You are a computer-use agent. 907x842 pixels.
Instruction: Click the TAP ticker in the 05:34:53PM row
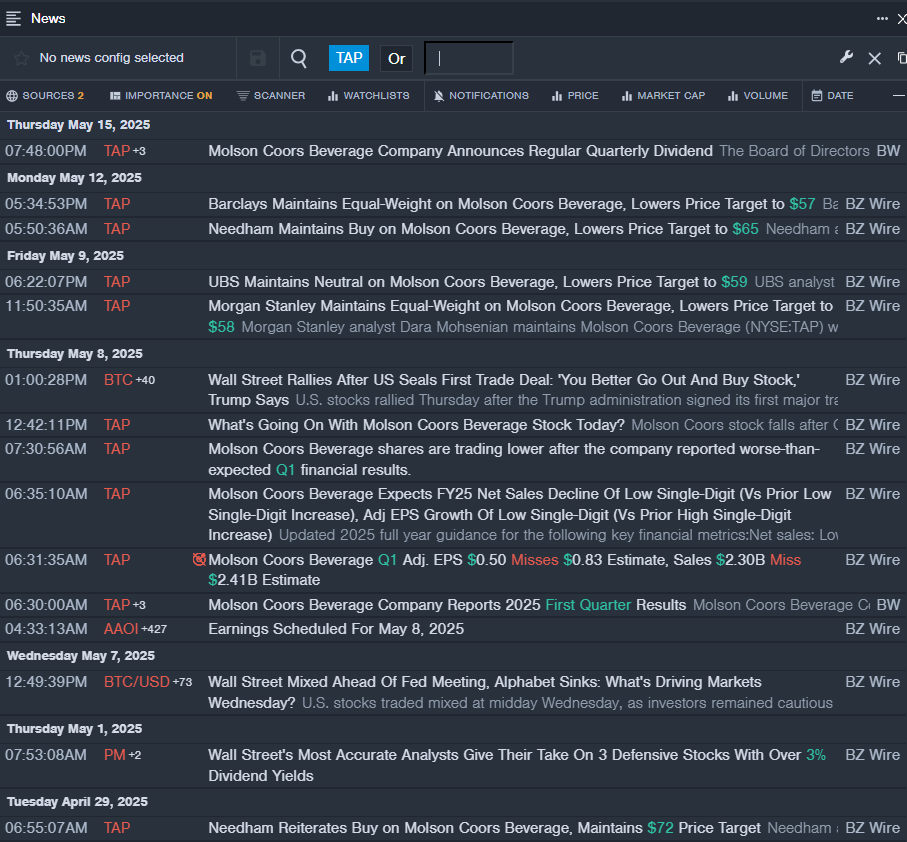pos(117,204)
